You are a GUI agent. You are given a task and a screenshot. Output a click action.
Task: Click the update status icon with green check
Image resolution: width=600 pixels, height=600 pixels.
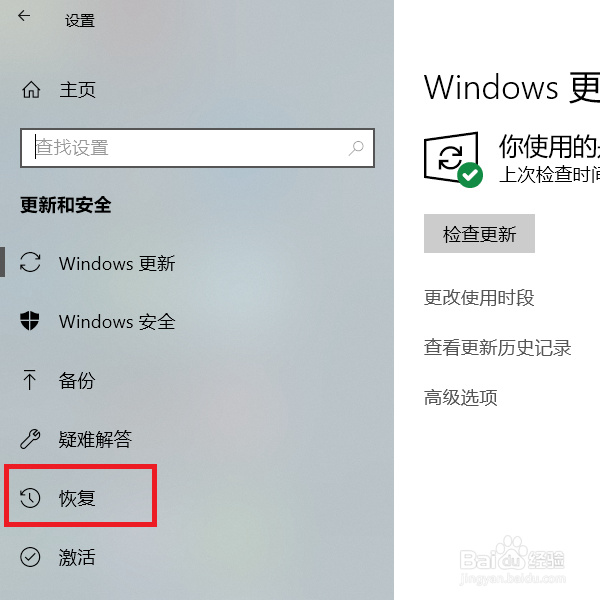coord(453,160)
